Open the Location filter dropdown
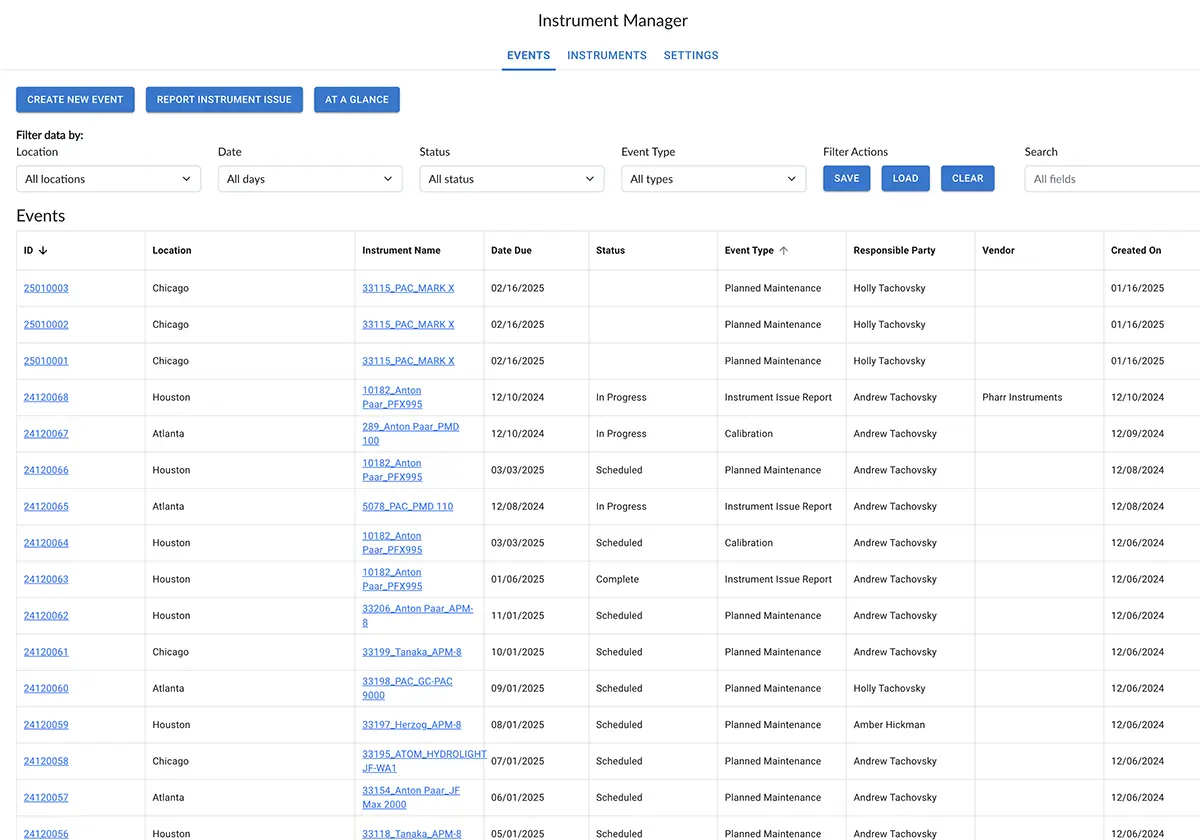The image size is (1200, 840). 108,179
